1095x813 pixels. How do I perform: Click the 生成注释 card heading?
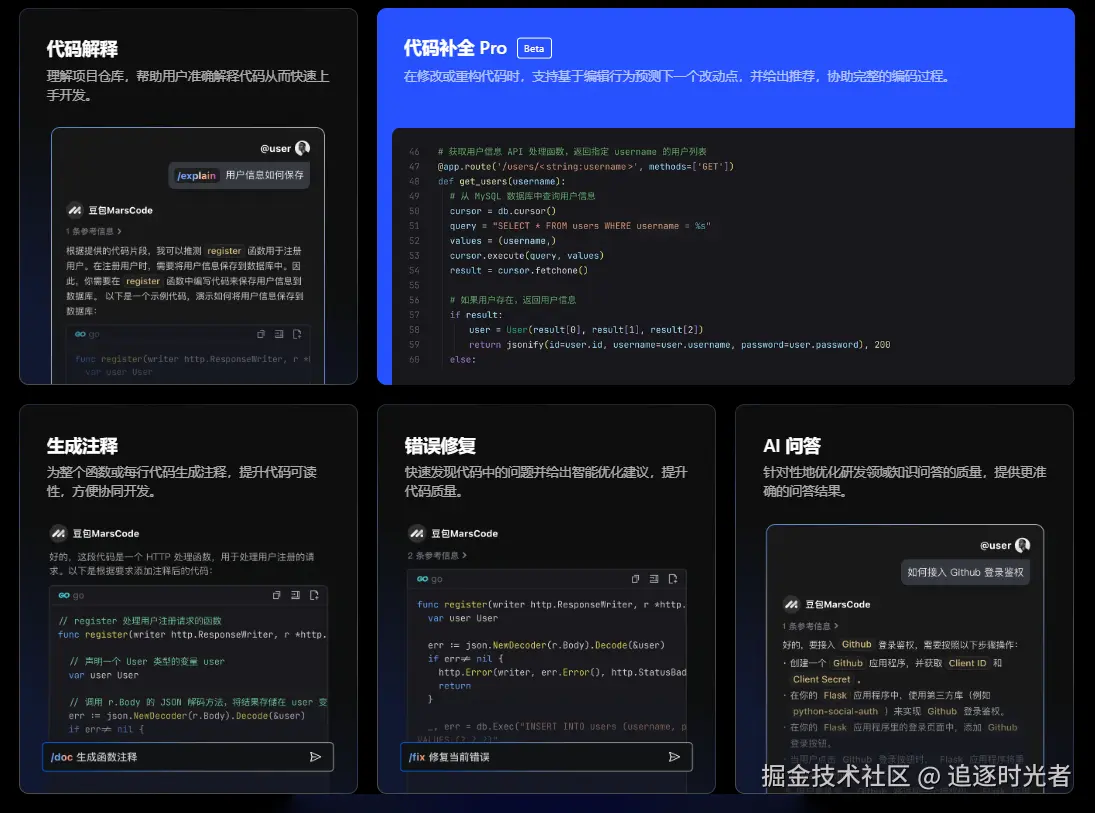coord(82,446)
